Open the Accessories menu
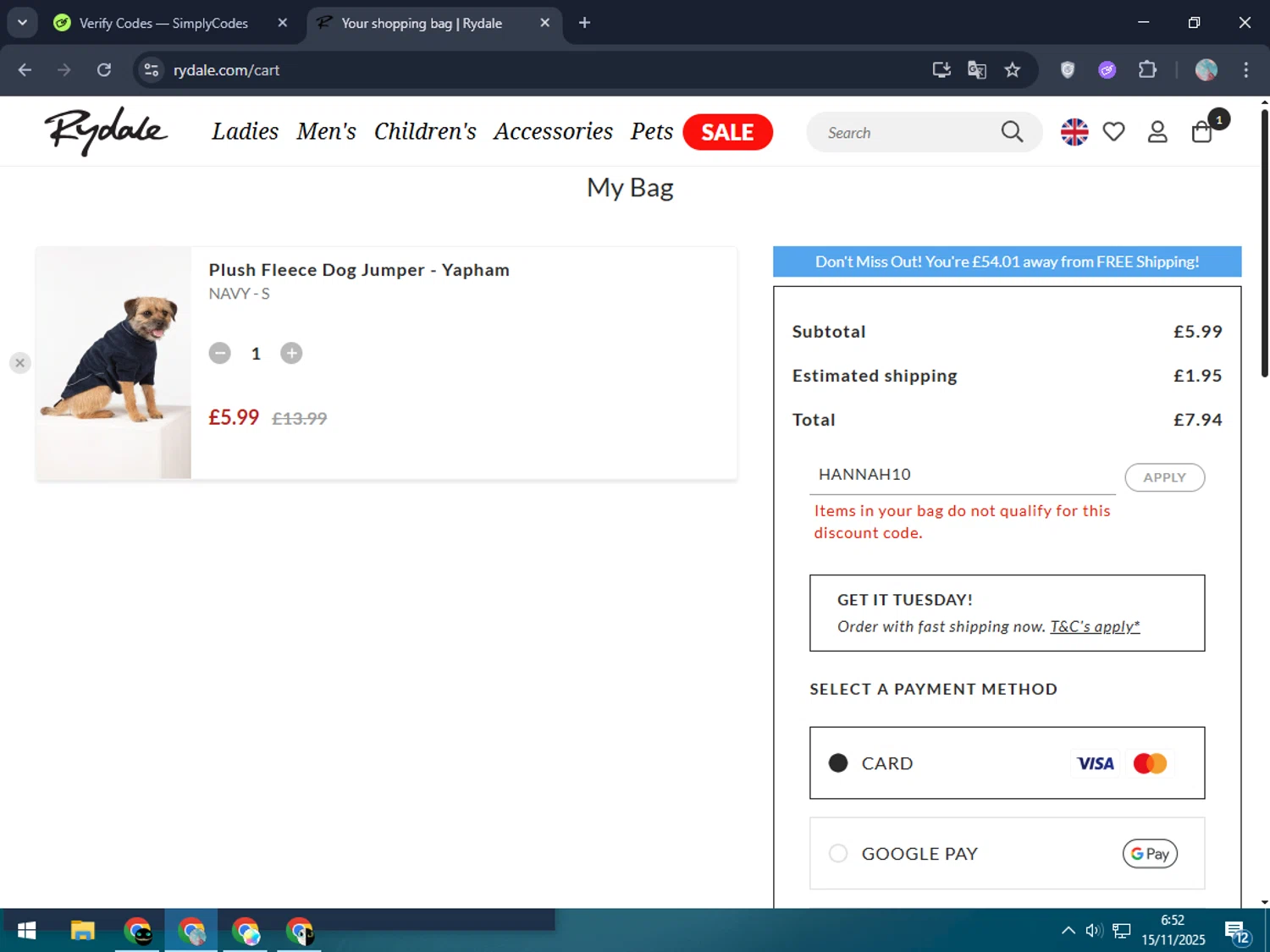1270x952 pixels. pos(553,131)
